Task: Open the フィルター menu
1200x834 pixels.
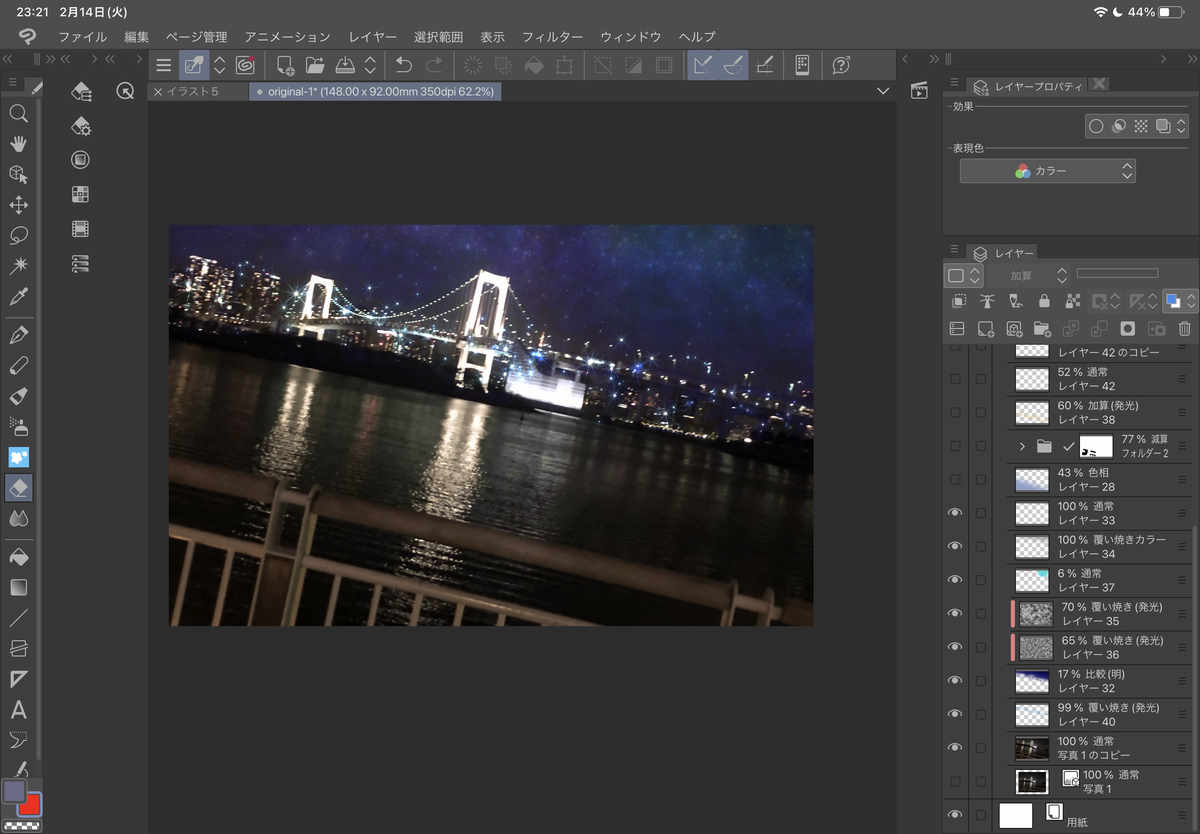Action: tap(552, 36)
